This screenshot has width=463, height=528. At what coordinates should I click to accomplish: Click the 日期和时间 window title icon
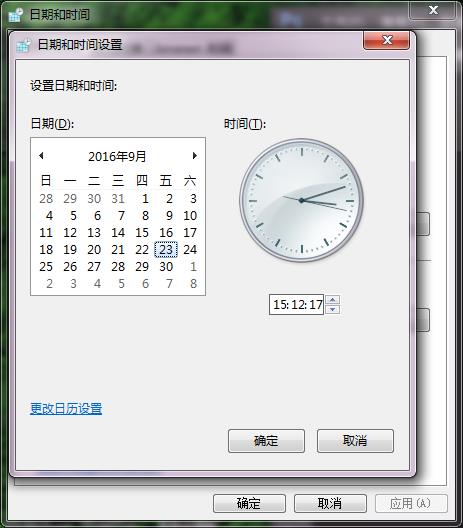click(15, 15)
